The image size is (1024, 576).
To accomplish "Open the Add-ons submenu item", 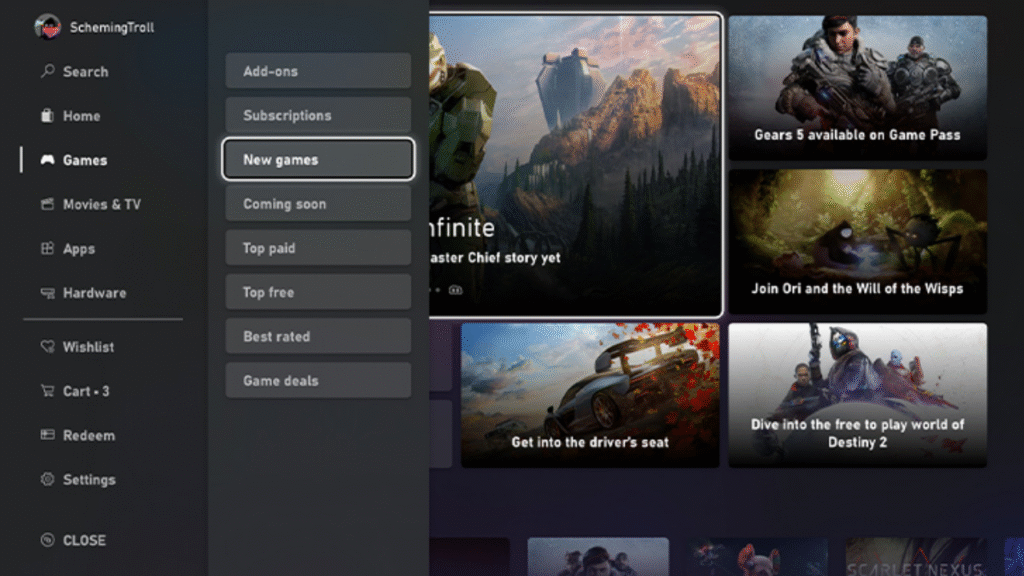I will pos(318,71).
